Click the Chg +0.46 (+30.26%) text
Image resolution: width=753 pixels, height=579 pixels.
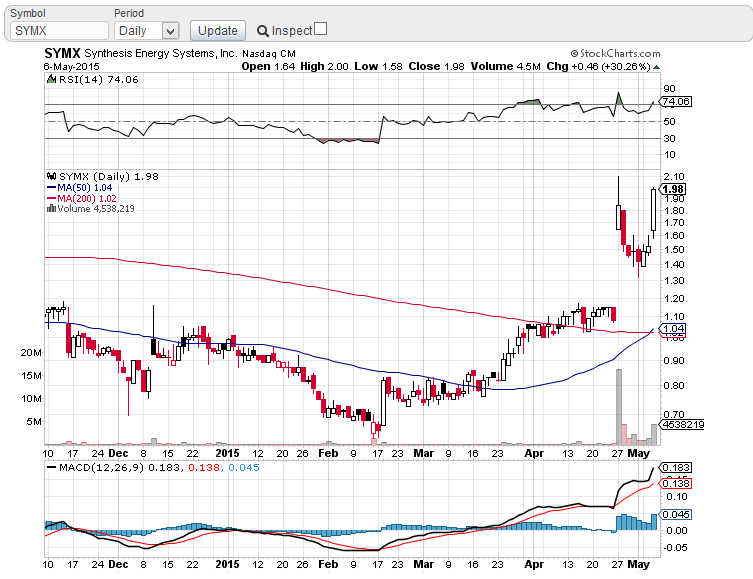[598, 67]
